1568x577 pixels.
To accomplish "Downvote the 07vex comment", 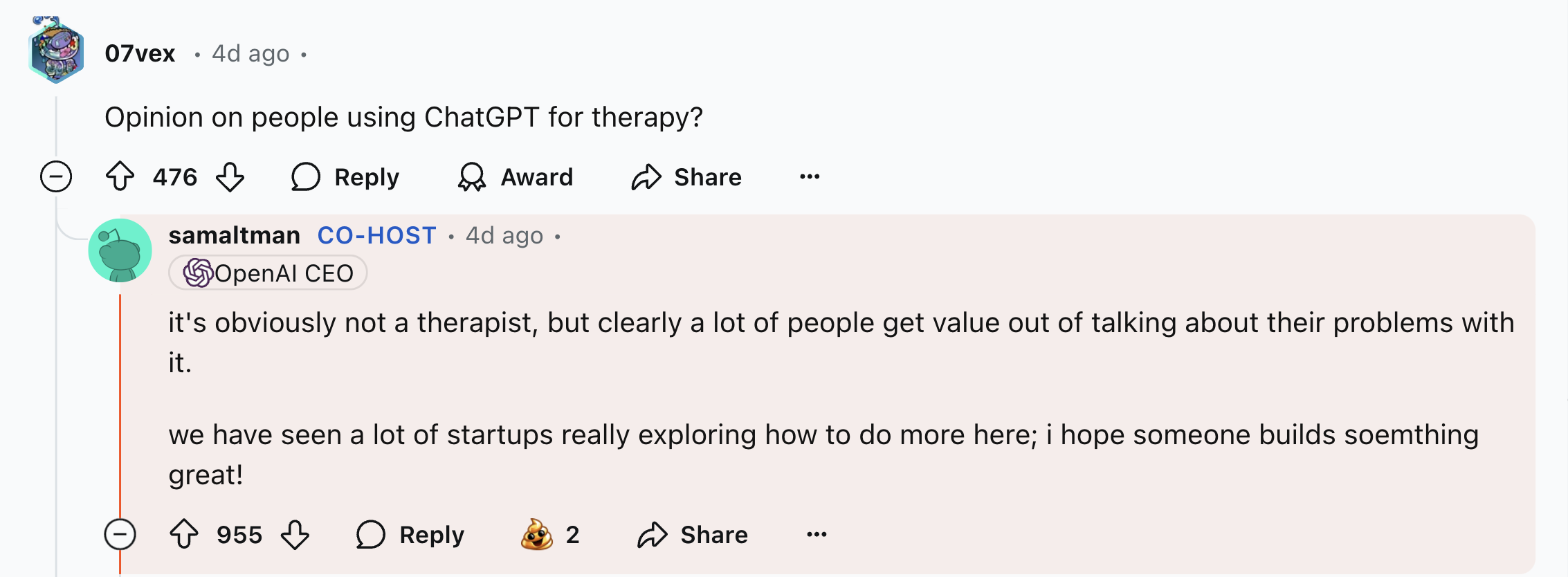I will (x=231, y=176).
